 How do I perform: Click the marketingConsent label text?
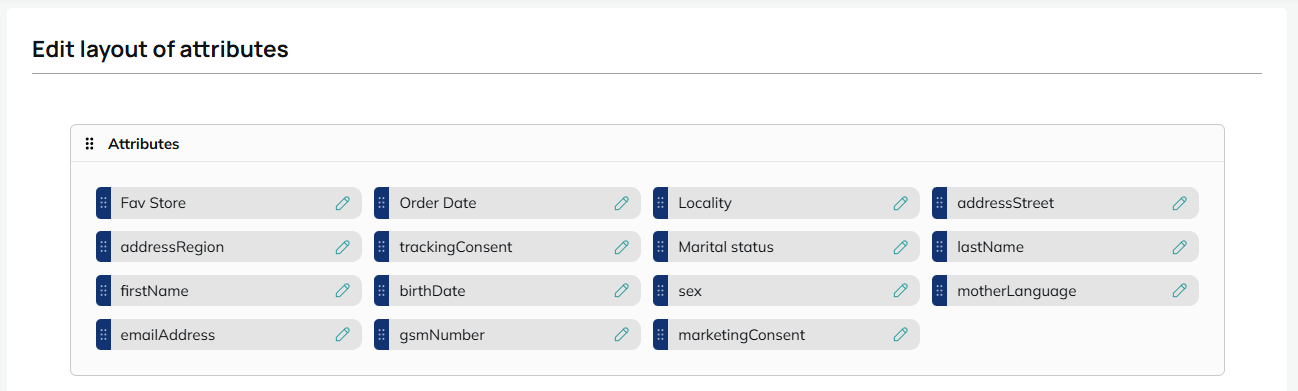click(741, 335)
